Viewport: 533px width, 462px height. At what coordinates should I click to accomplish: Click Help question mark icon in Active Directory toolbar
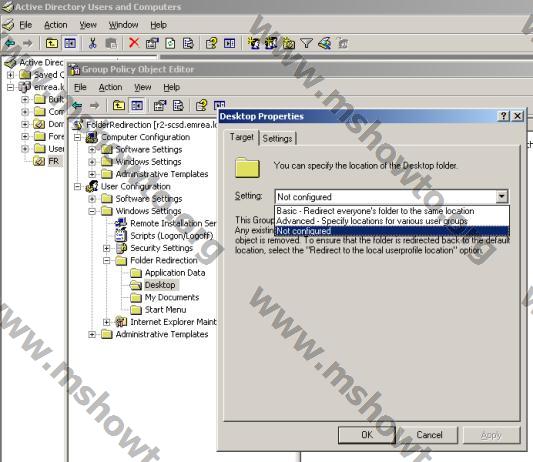(x=211, y=43)
